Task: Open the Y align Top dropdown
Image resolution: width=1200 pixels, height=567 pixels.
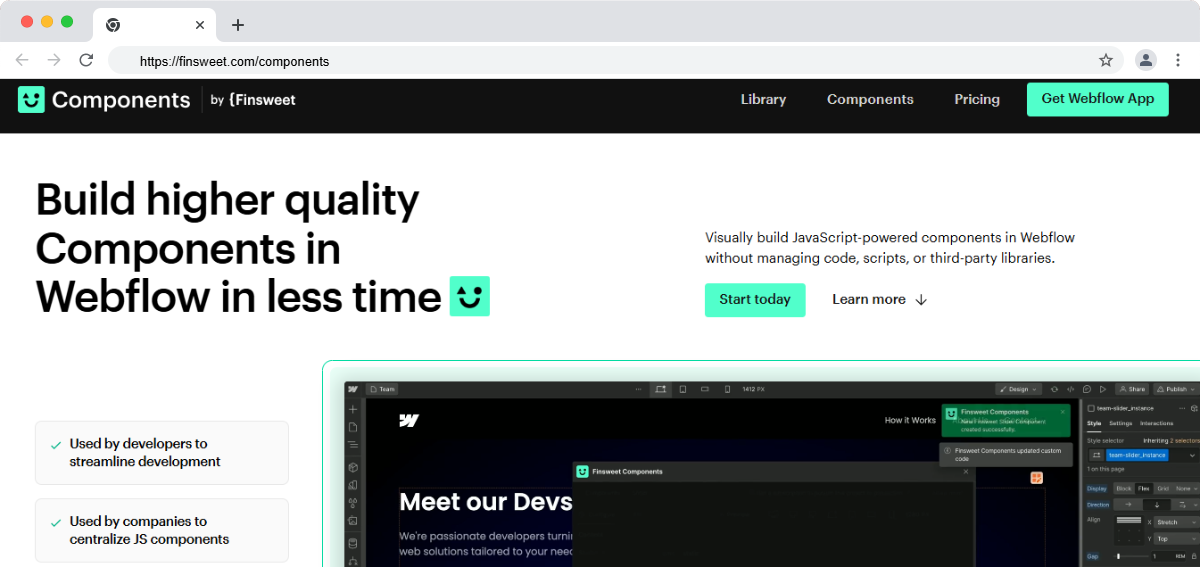Action: (1177, 539)
